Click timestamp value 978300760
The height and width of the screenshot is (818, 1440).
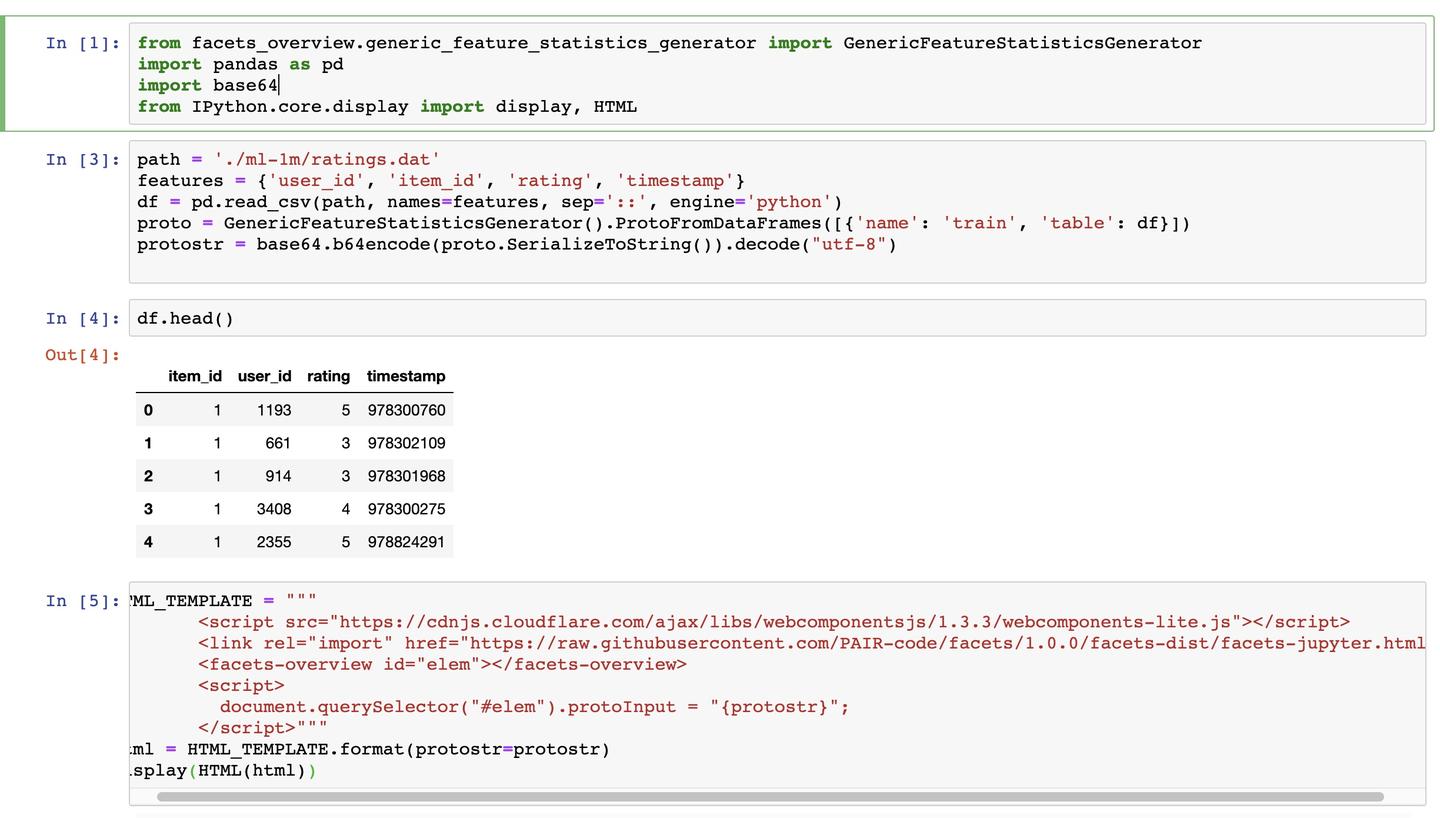[406, 410]
